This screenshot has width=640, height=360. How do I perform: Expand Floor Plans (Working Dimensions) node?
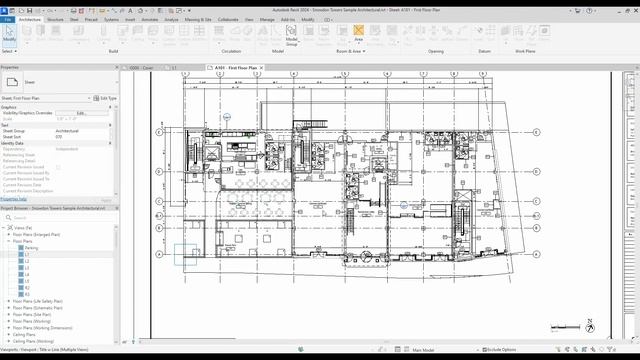[9, 328]
